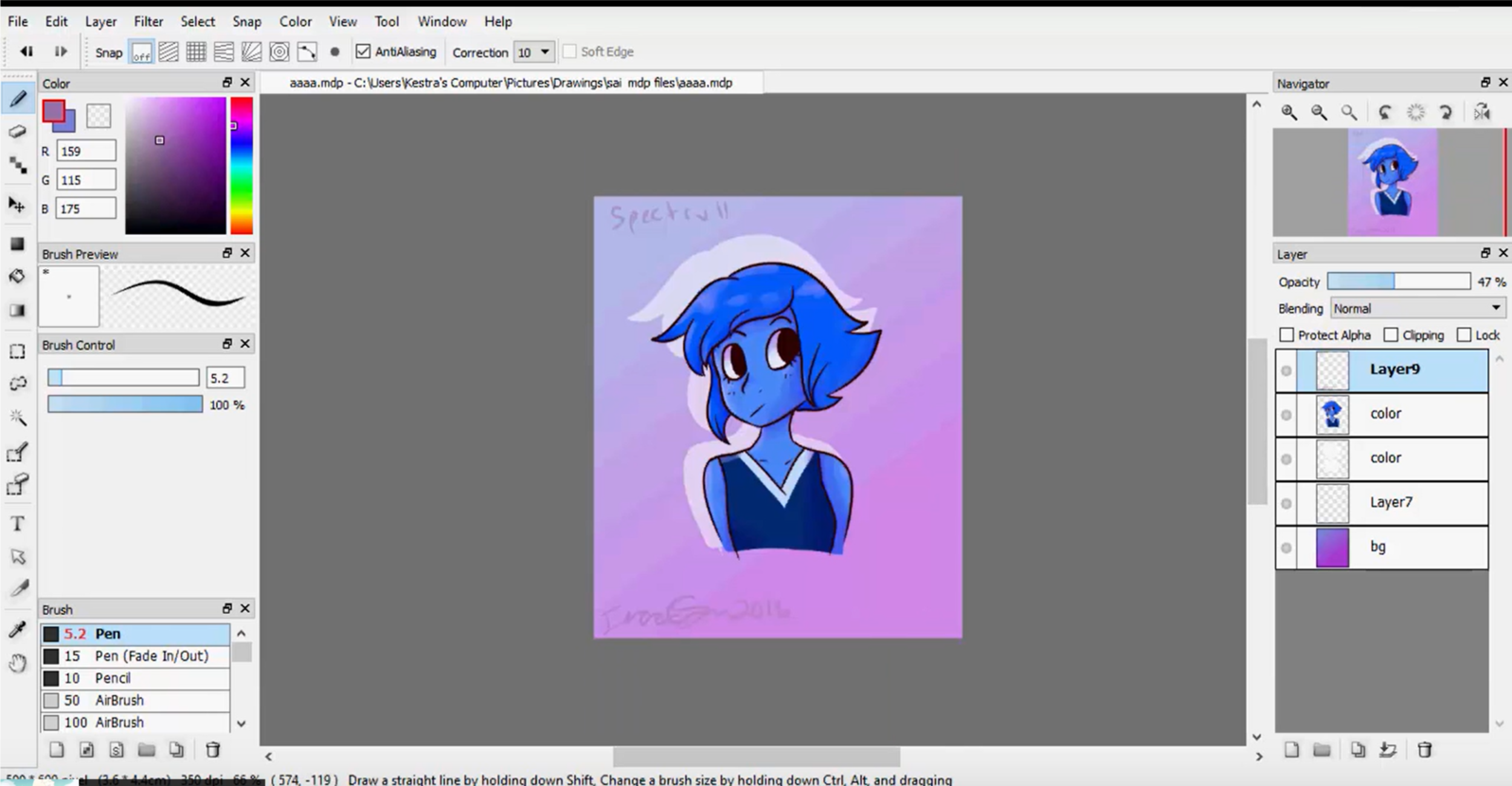This screenshot has height=786, width=1512.
Task: Select the Lasso tool
Action: pyautogui.click(x=18, y=384)
